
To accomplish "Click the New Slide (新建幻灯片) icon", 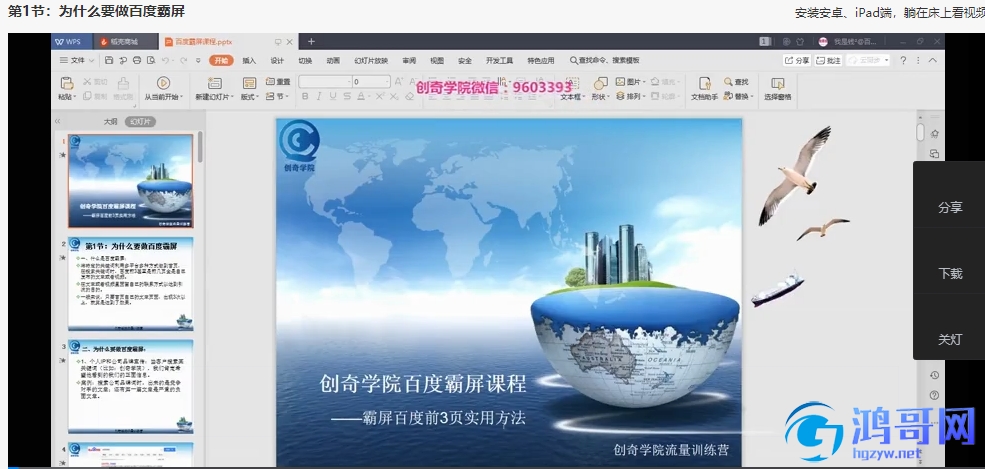I will (x=215, y=84).
